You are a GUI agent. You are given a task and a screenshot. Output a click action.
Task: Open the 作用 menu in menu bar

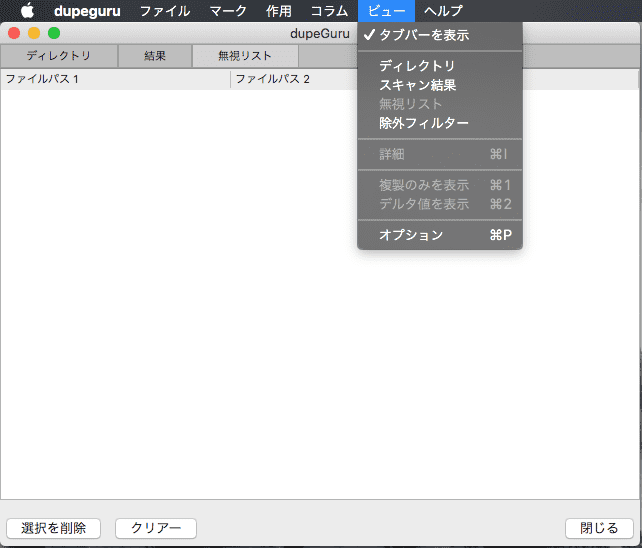279,11
